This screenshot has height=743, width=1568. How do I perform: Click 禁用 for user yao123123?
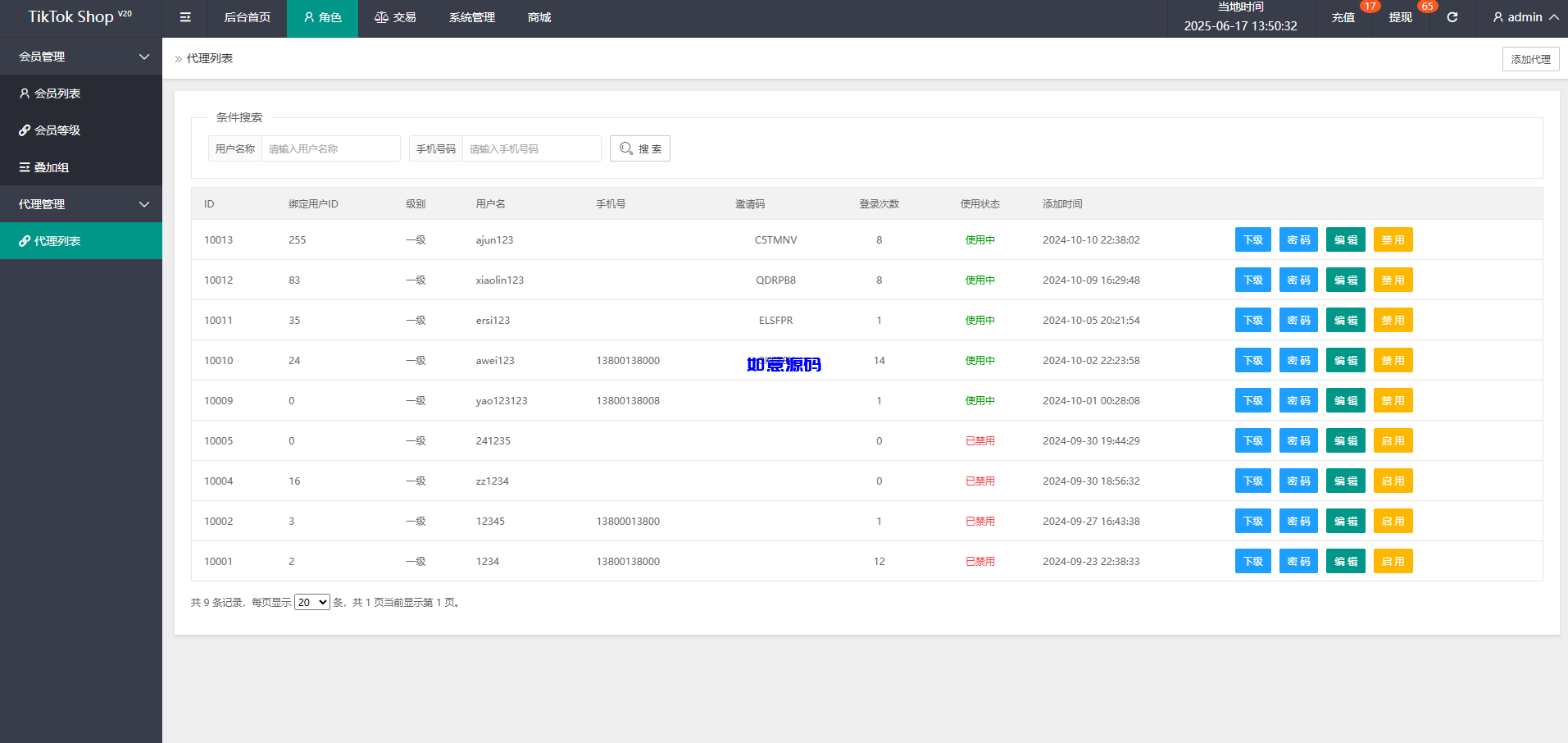coord(1393,400)
